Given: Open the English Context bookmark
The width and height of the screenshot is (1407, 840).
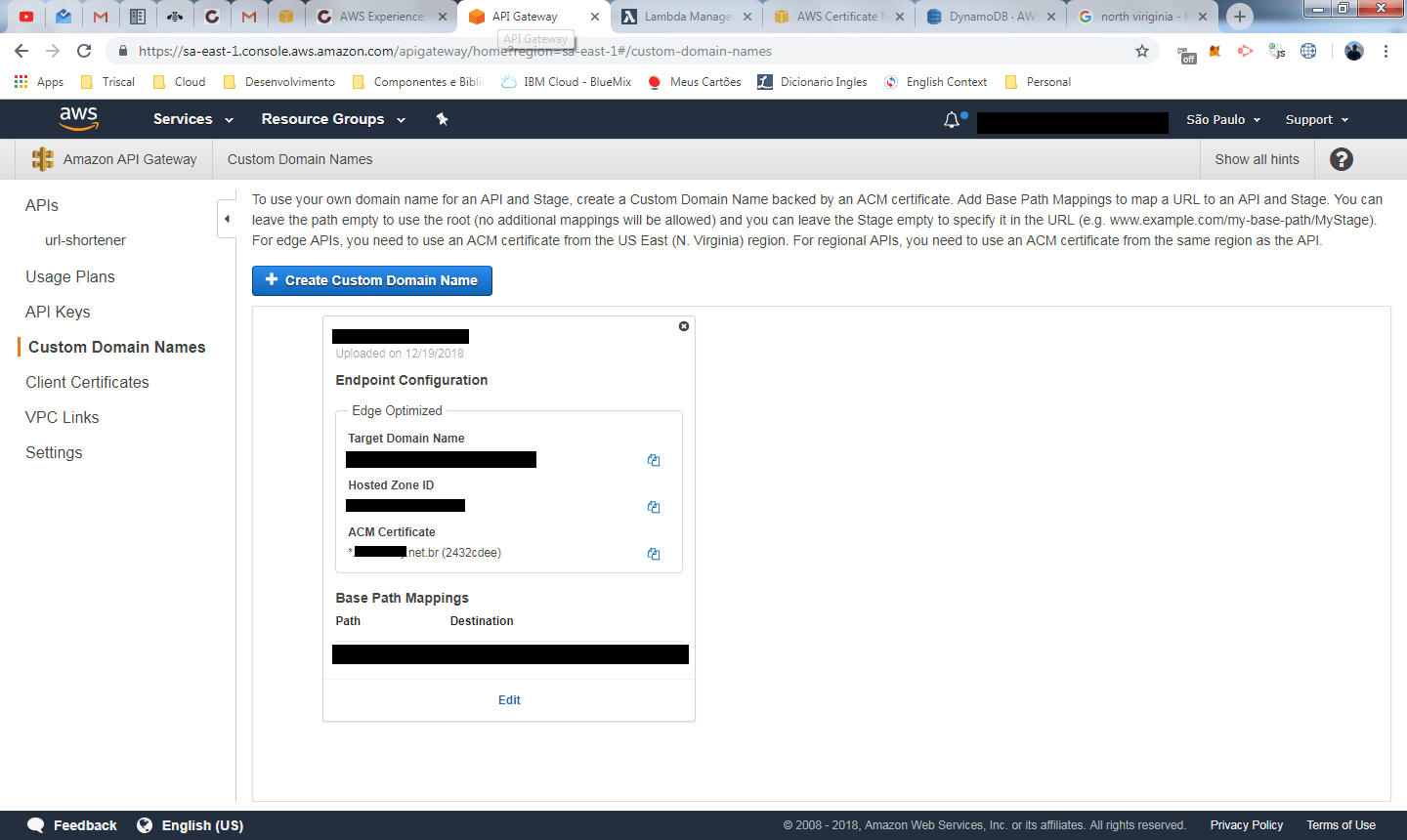Looking at the screenshot, I should coord(936,82).
